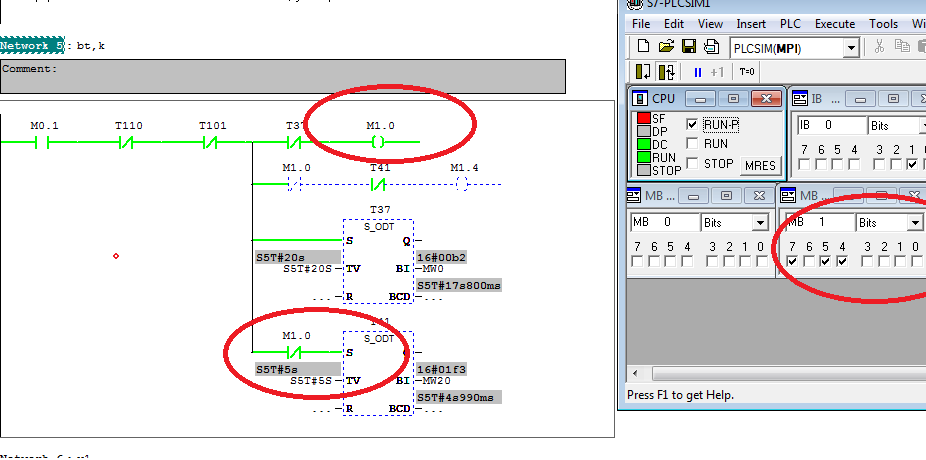The image size is (926, 460).
Task: Toggle bit 5 of MB 1
Action: (825, 261)
